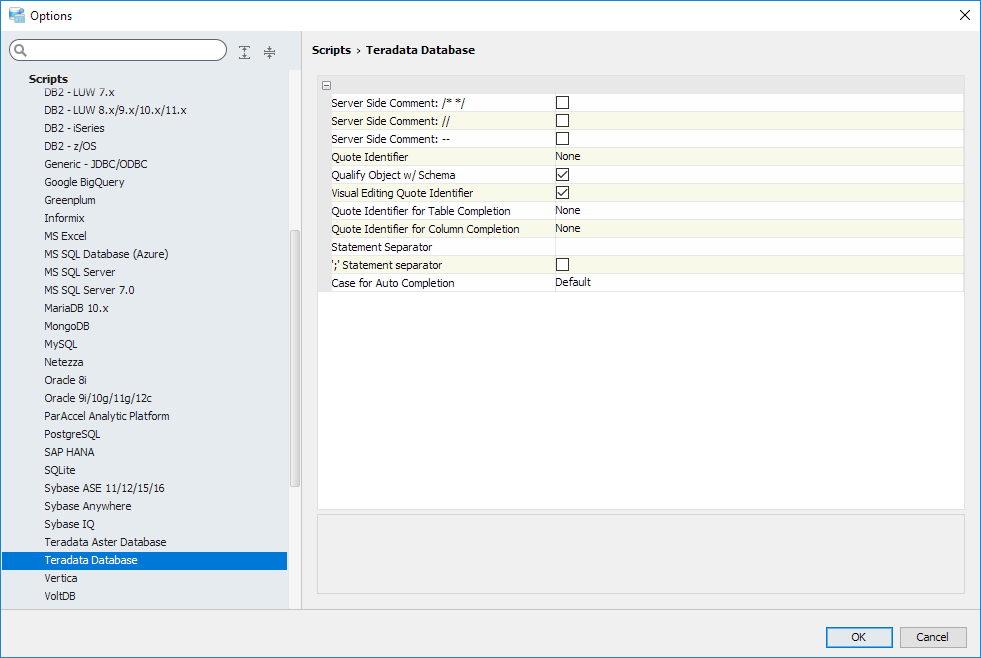Collapse the property grid section
This screenshot has width=981, height=658.
(327, 85)
